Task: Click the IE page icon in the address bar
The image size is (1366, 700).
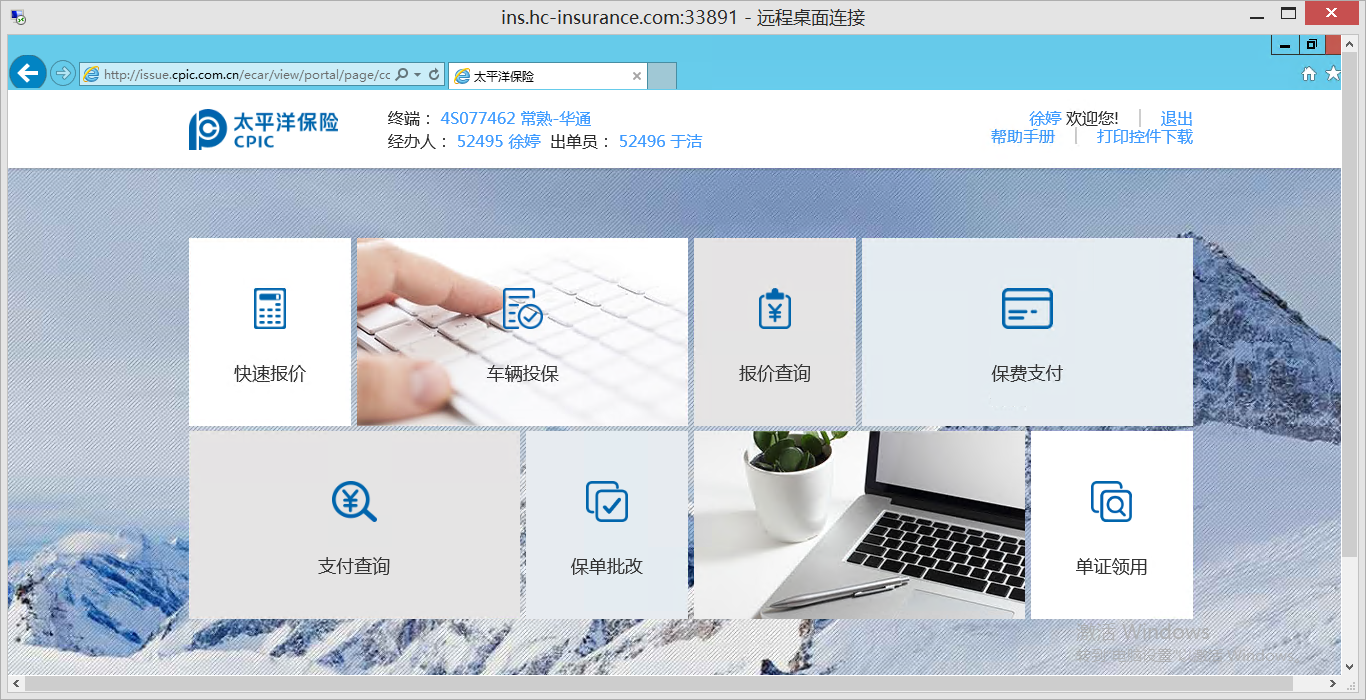Action: [92, 74]
